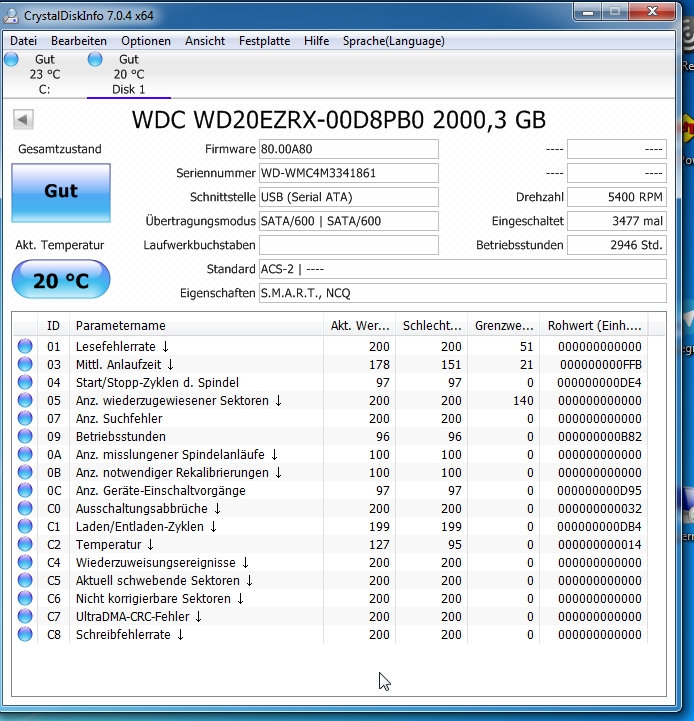The image size is (694, 721).
Task: Click status icon for Schreibfehlerrate row
Action: (x=25, y=634)
